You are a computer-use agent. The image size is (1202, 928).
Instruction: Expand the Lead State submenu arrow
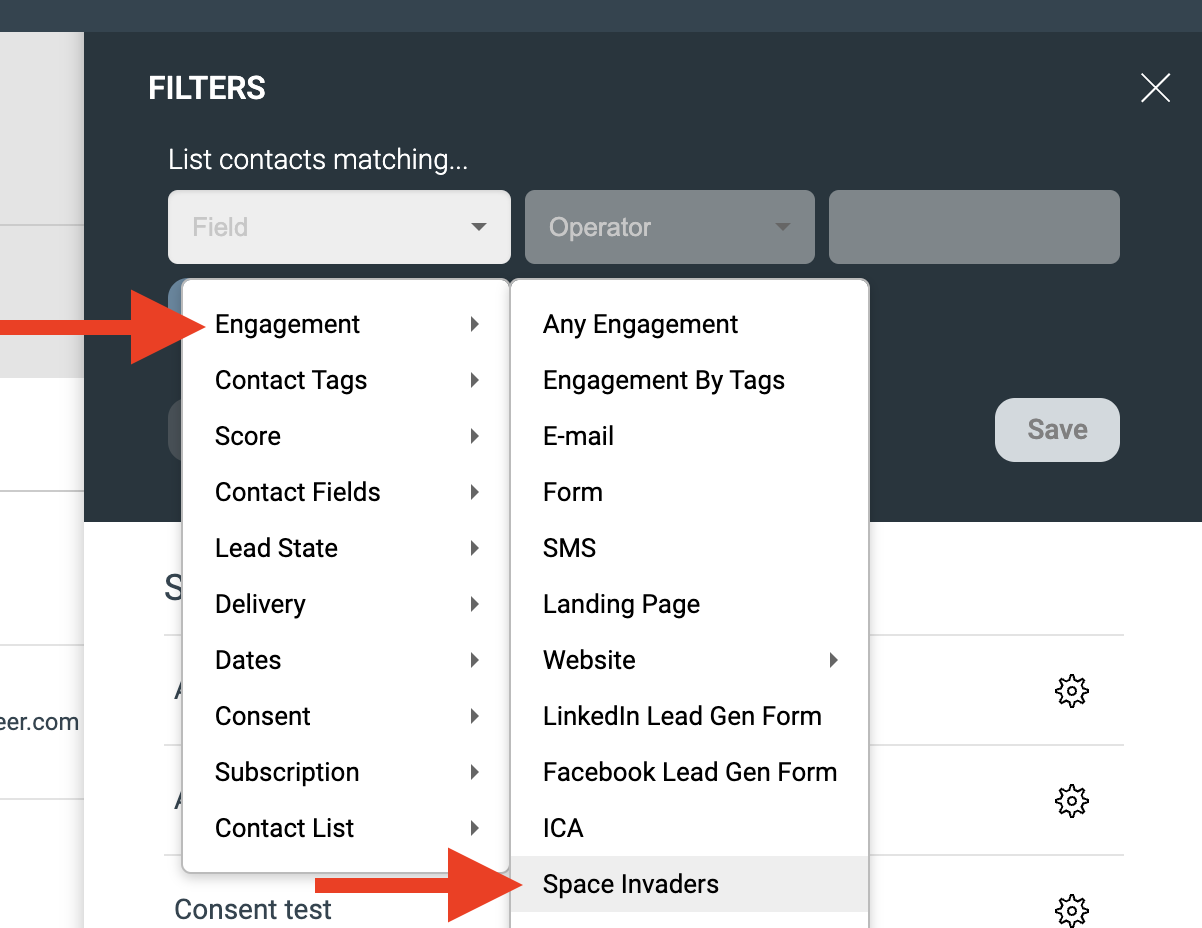(x=475, y=548)
